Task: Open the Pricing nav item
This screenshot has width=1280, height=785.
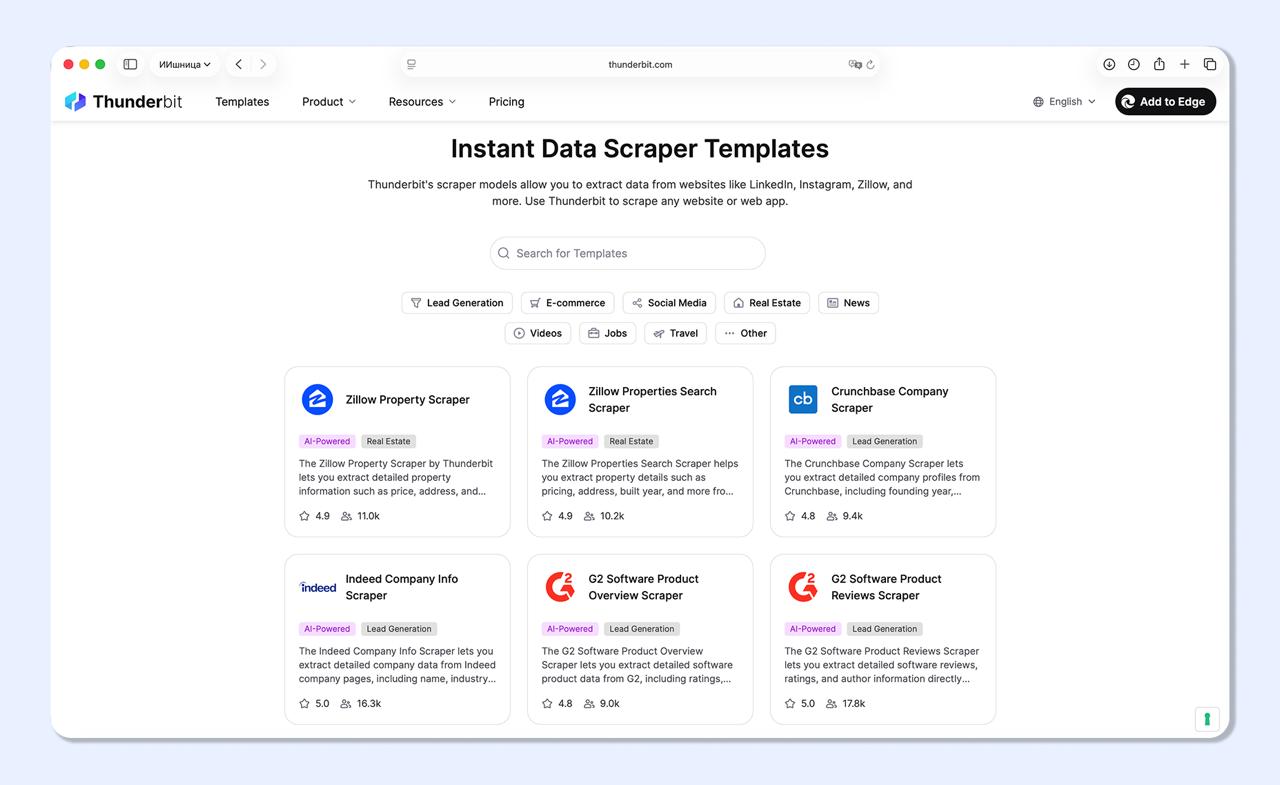Action: click(x=506, y=102)
